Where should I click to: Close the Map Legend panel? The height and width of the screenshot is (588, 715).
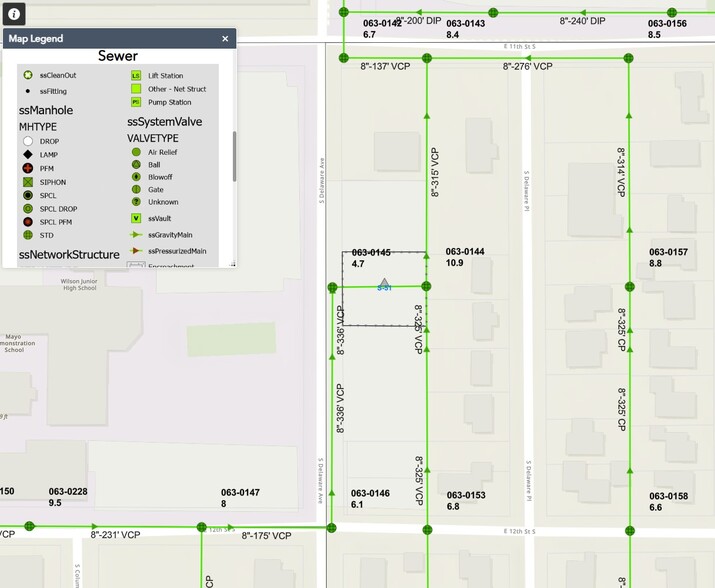[225, 39]
